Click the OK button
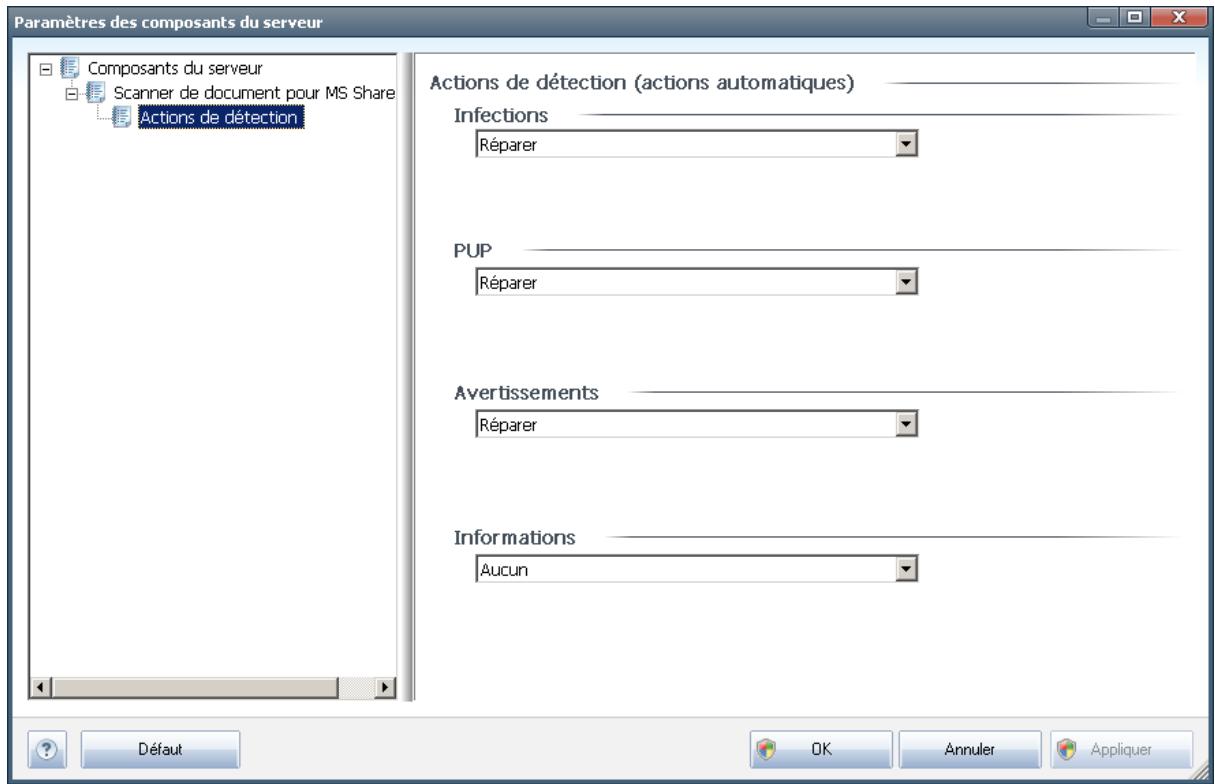 [823, 747]
